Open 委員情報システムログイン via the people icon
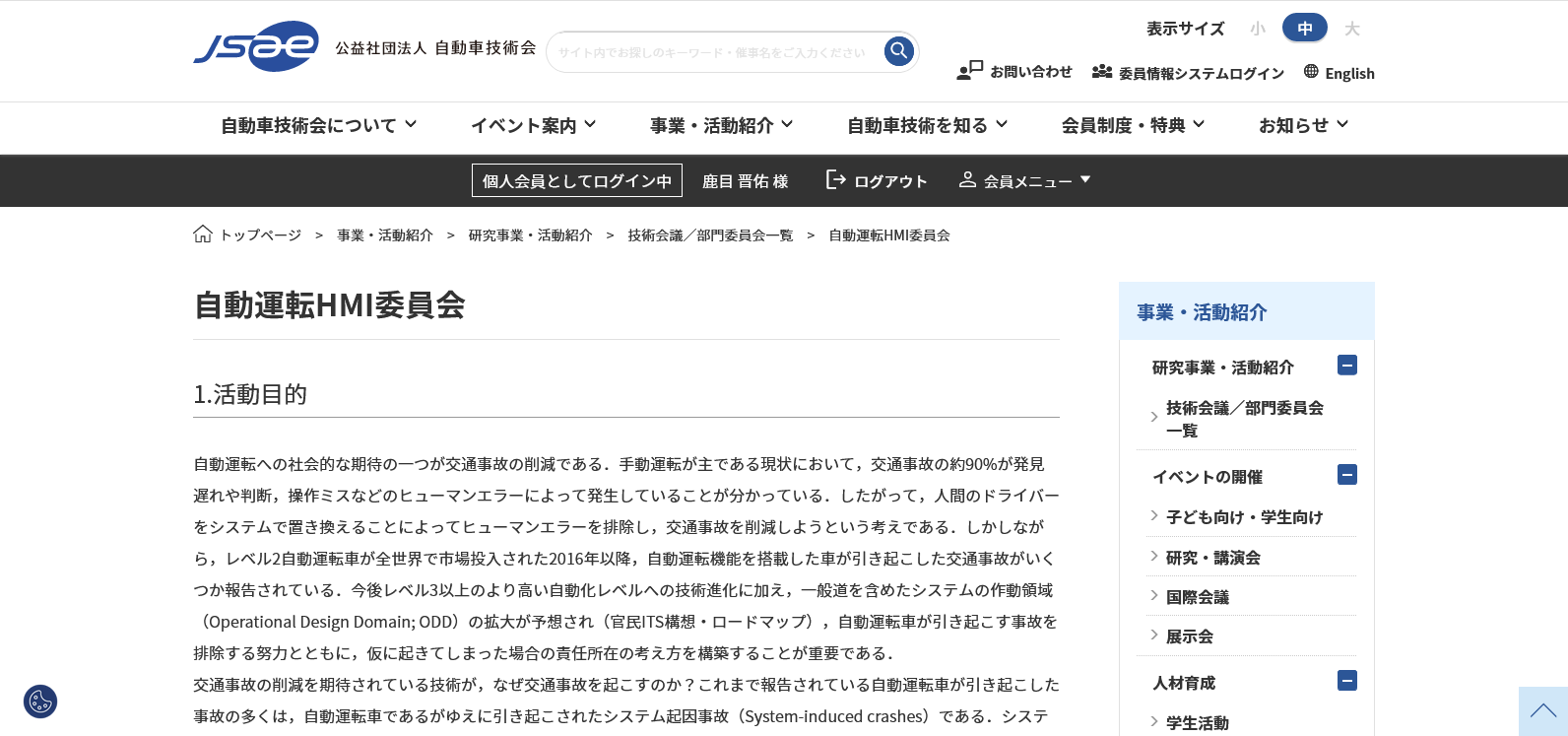Viewport: 1568px width, 736px height. pyautogui.click(x=1102, y=72)
